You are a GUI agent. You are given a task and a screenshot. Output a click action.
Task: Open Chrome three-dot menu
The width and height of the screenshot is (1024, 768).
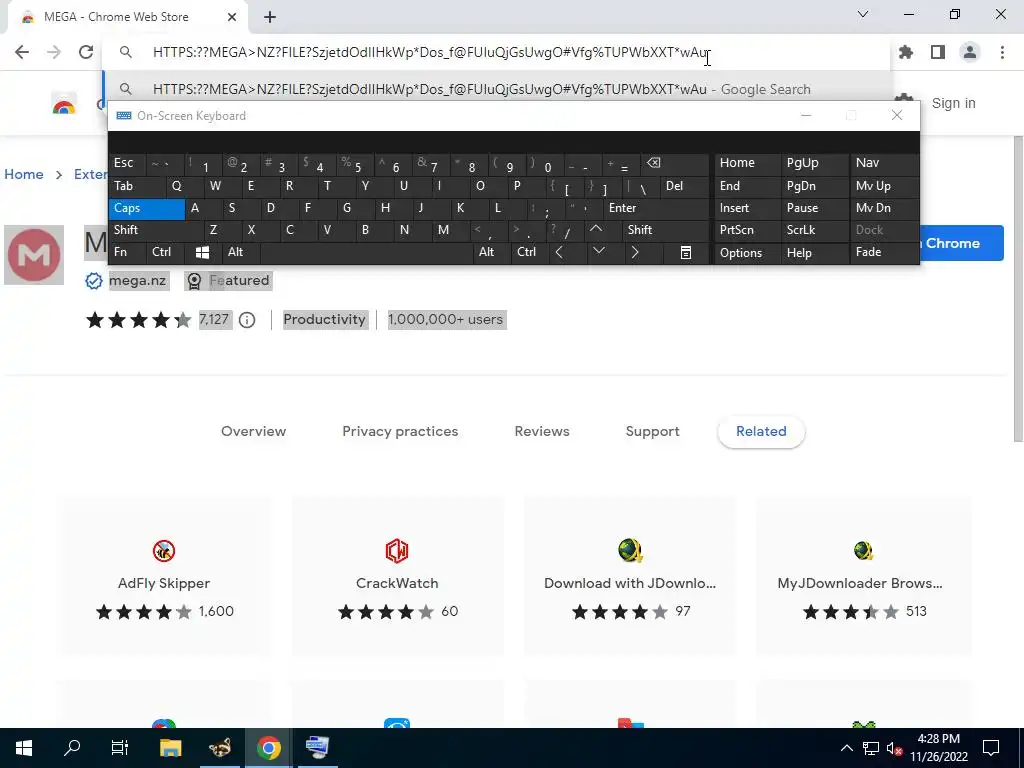click(1002, 52)
